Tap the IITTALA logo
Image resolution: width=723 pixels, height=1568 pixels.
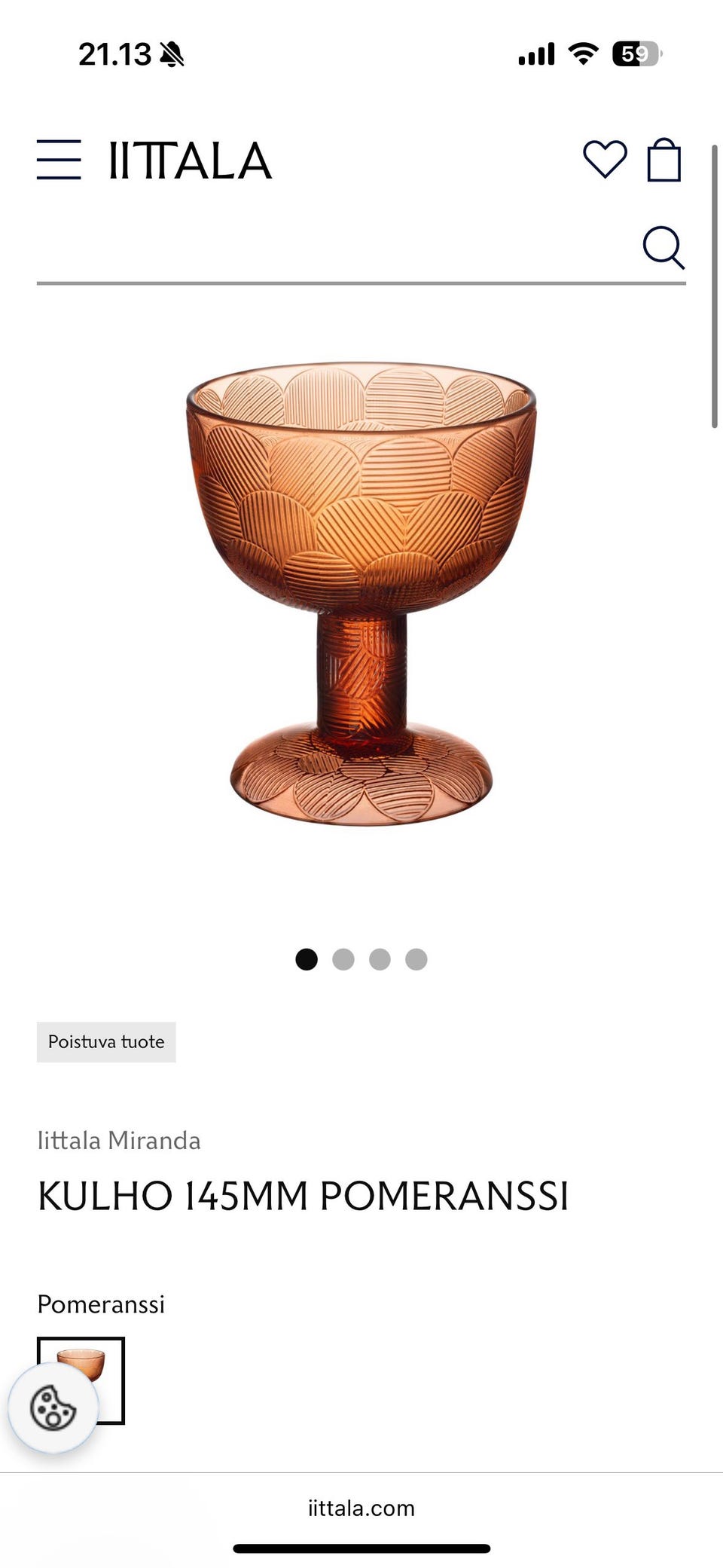(x=190, y=160)
